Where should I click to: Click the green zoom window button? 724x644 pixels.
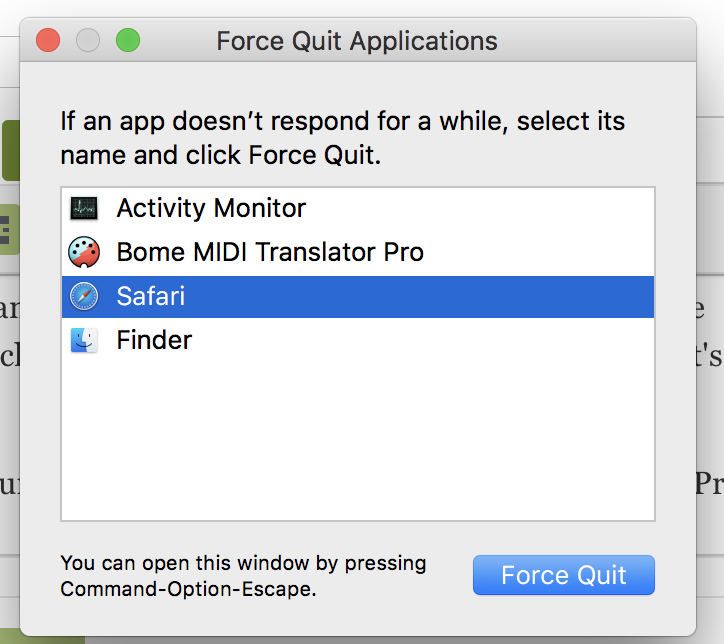(x=128, y=41)
